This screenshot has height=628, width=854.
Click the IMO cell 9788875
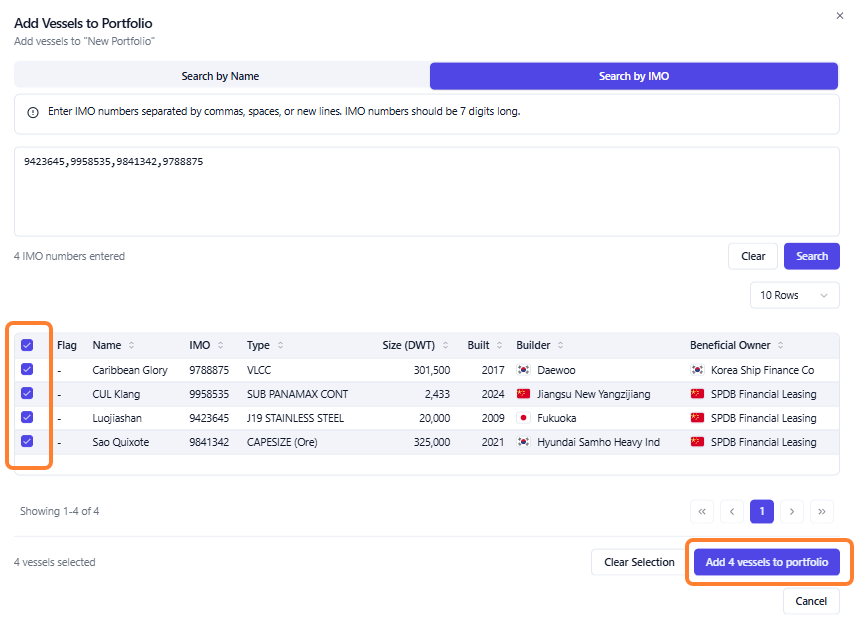pyautogui.click(x=209, y=370)
